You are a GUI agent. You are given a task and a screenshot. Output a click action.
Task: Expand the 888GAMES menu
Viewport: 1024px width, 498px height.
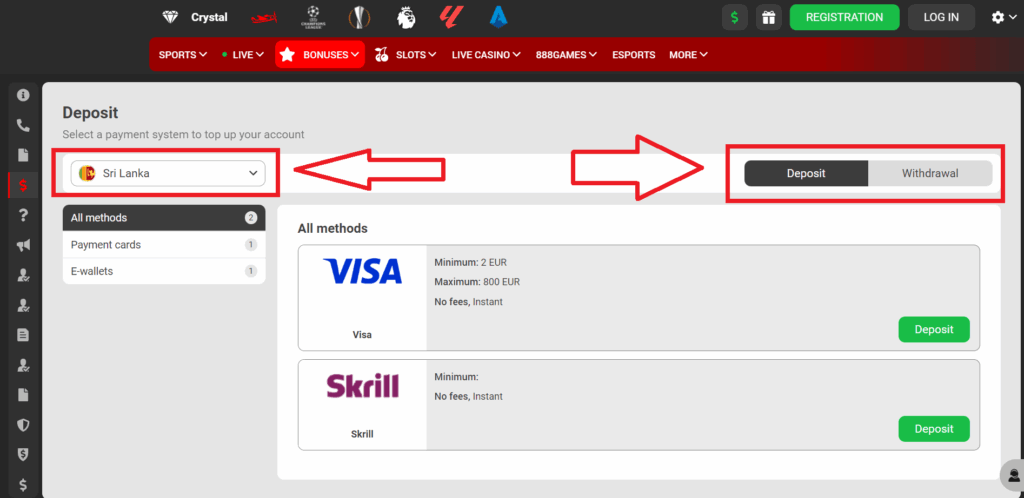[566, 55]
